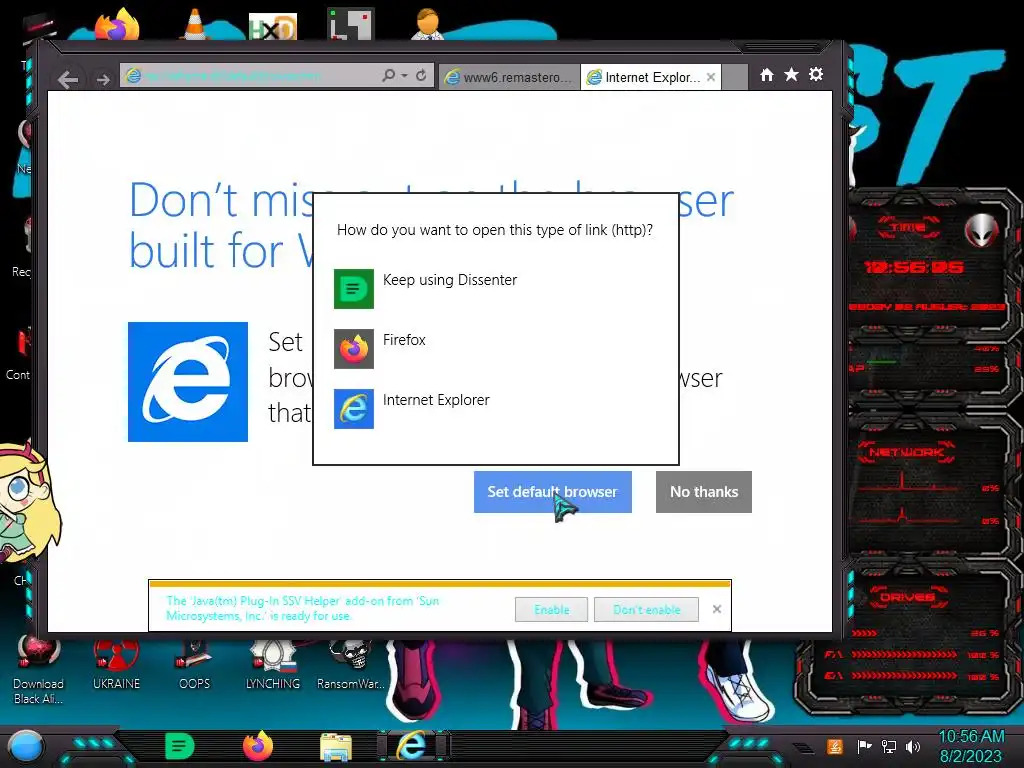1024x768 pixels.
Task: Click the Java tray icon
Action: [835, 746]
